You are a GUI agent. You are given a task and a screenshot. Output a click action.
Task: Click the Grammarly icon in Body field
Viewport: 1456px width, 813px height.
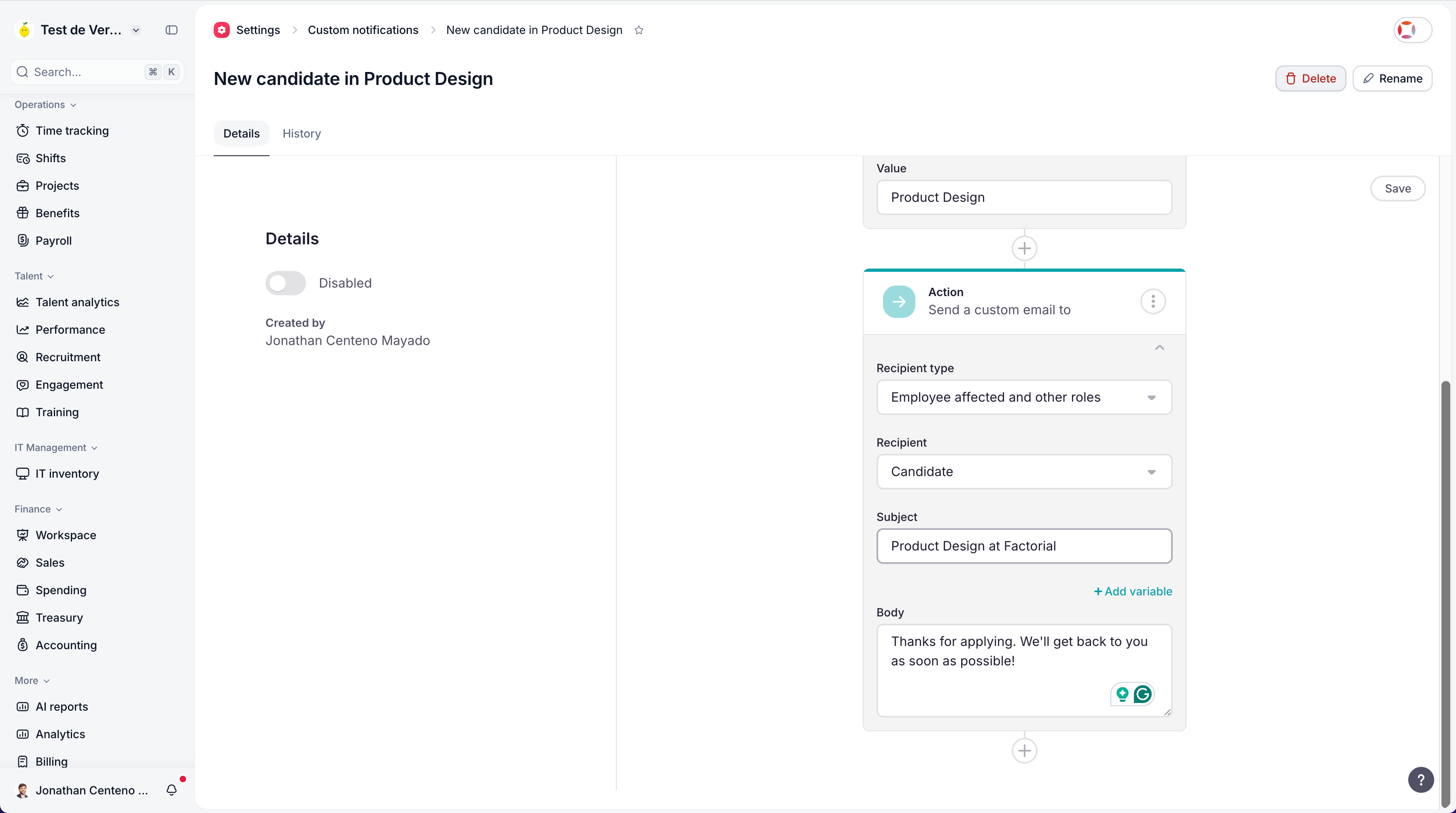(x=1142, y=694)
